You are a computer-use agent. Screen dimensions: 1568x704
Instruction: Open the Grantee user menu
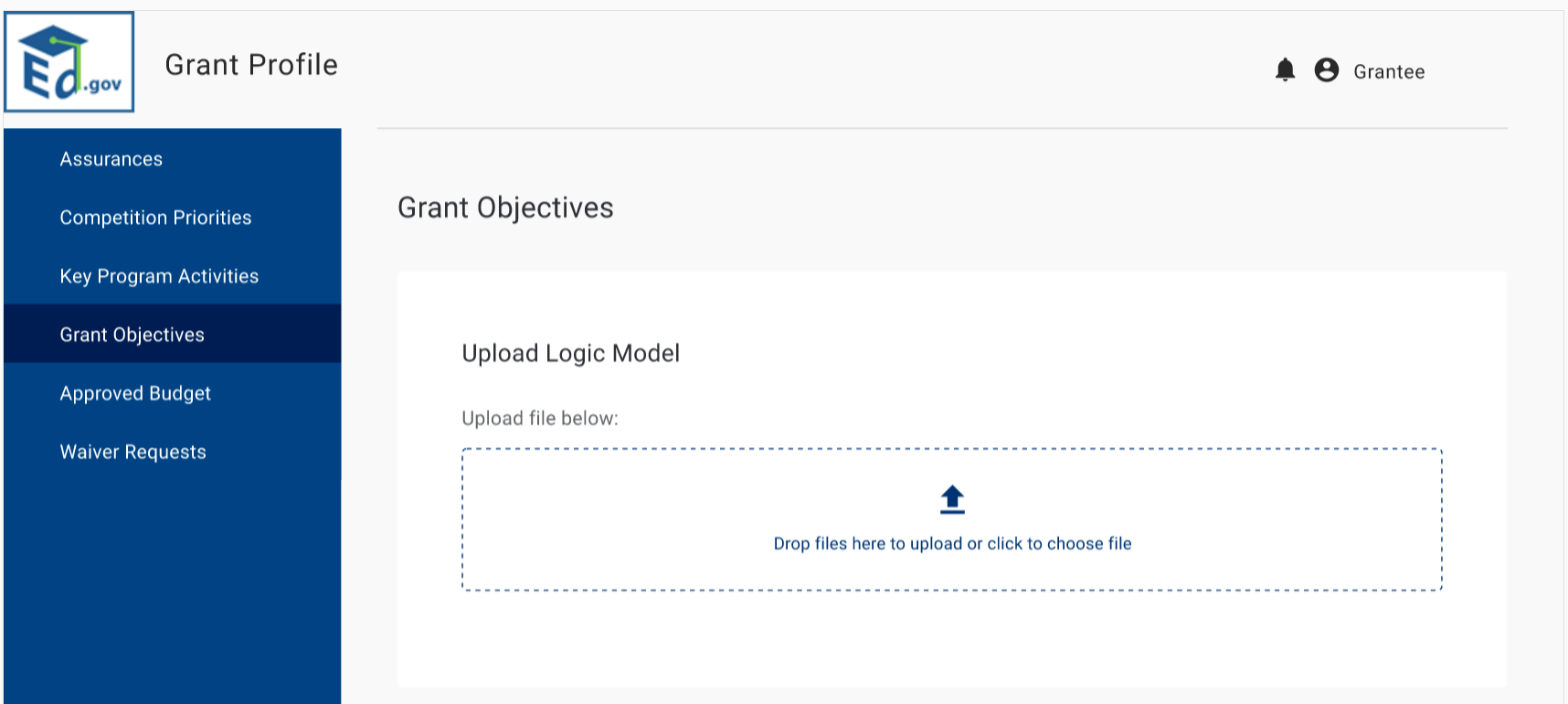coord(1388,72)
